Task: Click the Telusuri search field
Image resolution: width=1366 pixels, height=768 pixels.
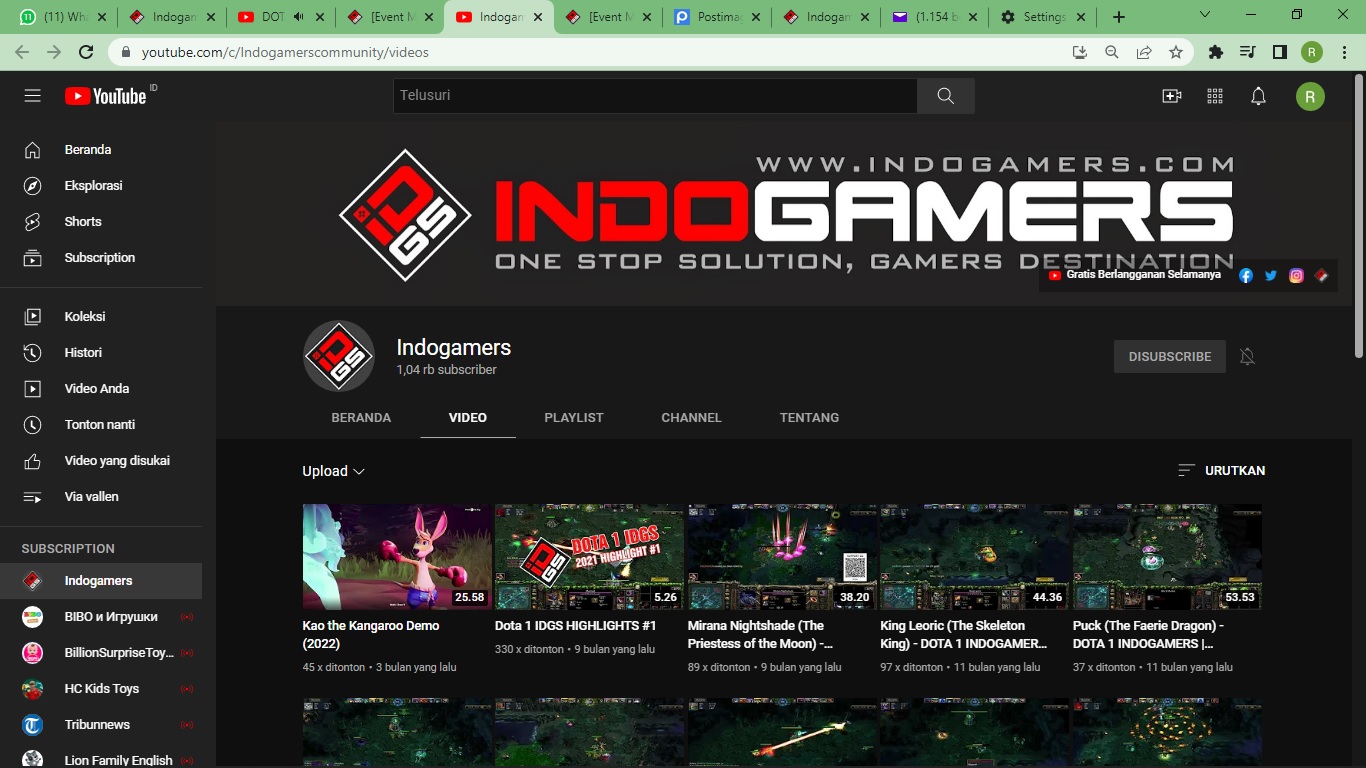Action: [655, 96]
